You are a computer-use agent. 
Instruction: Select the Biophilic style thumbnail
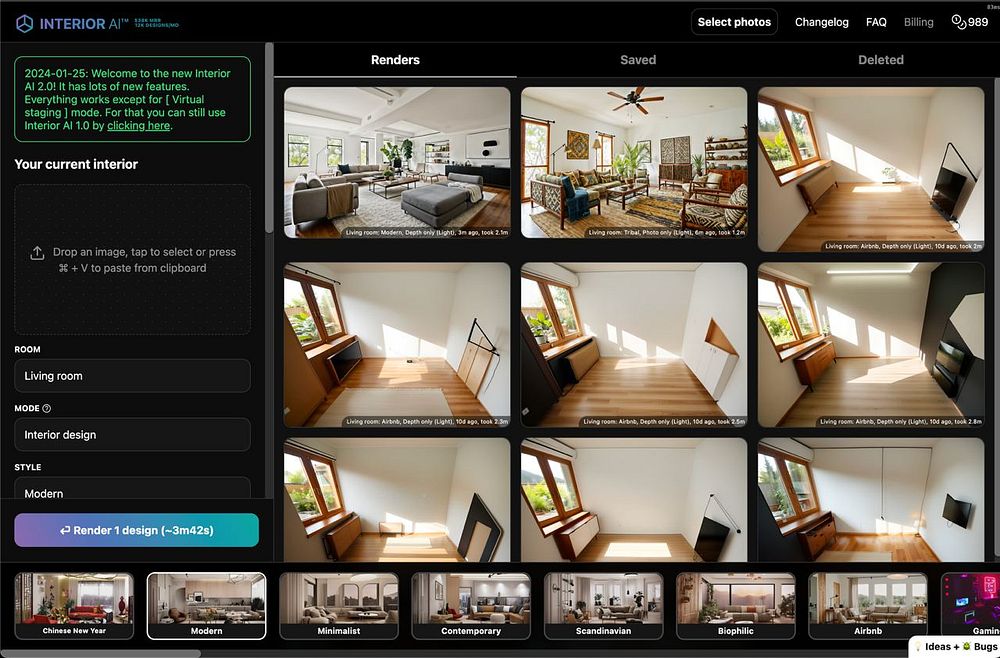(x=735, y=606)
